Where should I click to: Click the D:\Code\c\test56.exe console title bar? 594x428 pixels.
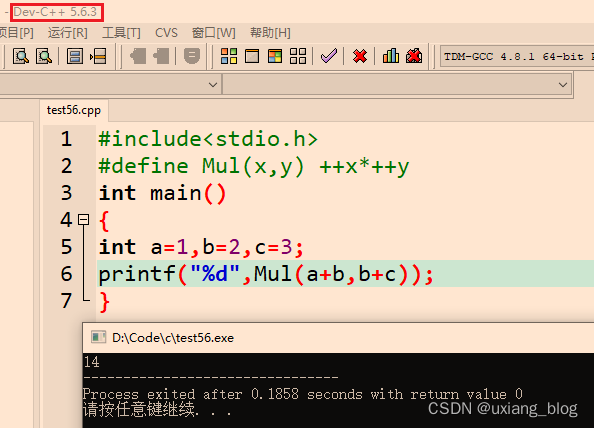click(x=338, y=338)
